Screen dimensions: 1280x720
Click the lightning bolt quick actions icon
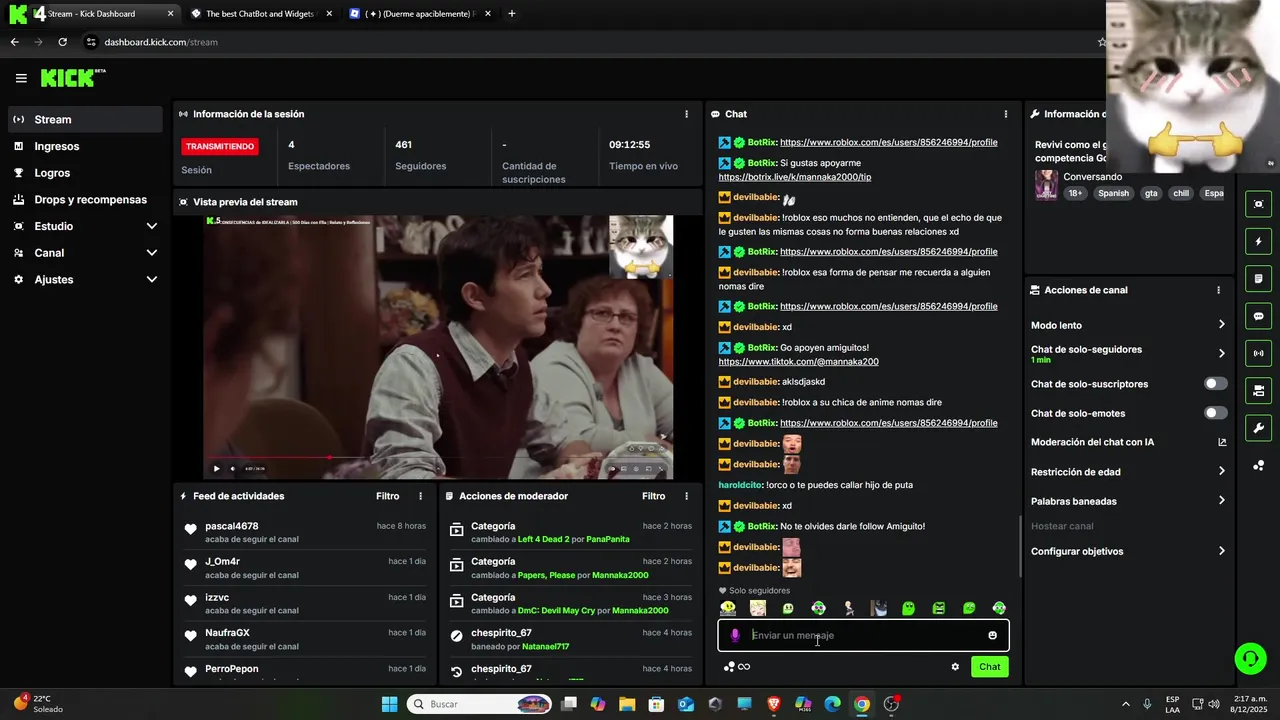(1258, 241)
